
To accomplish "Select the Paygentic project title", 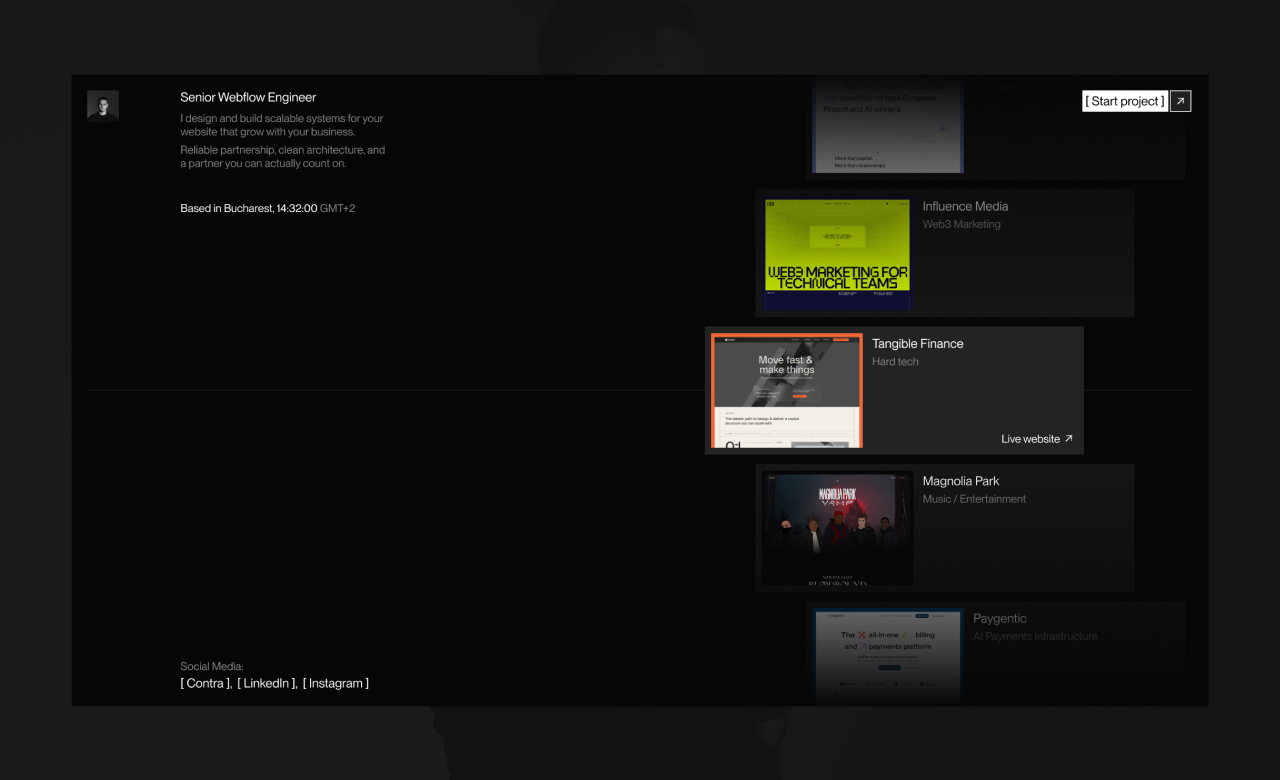I will tap(1000, 618).
